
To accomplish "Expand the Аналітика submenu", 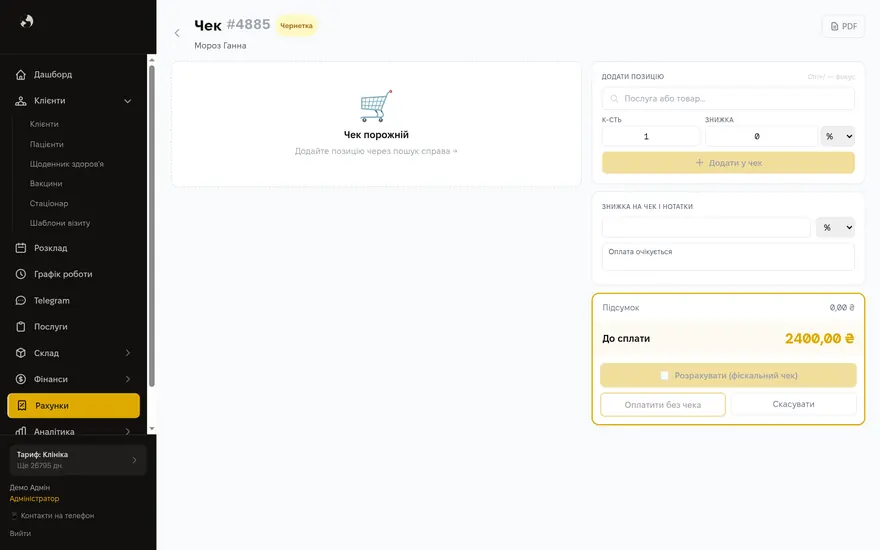I will pos(127,431).
